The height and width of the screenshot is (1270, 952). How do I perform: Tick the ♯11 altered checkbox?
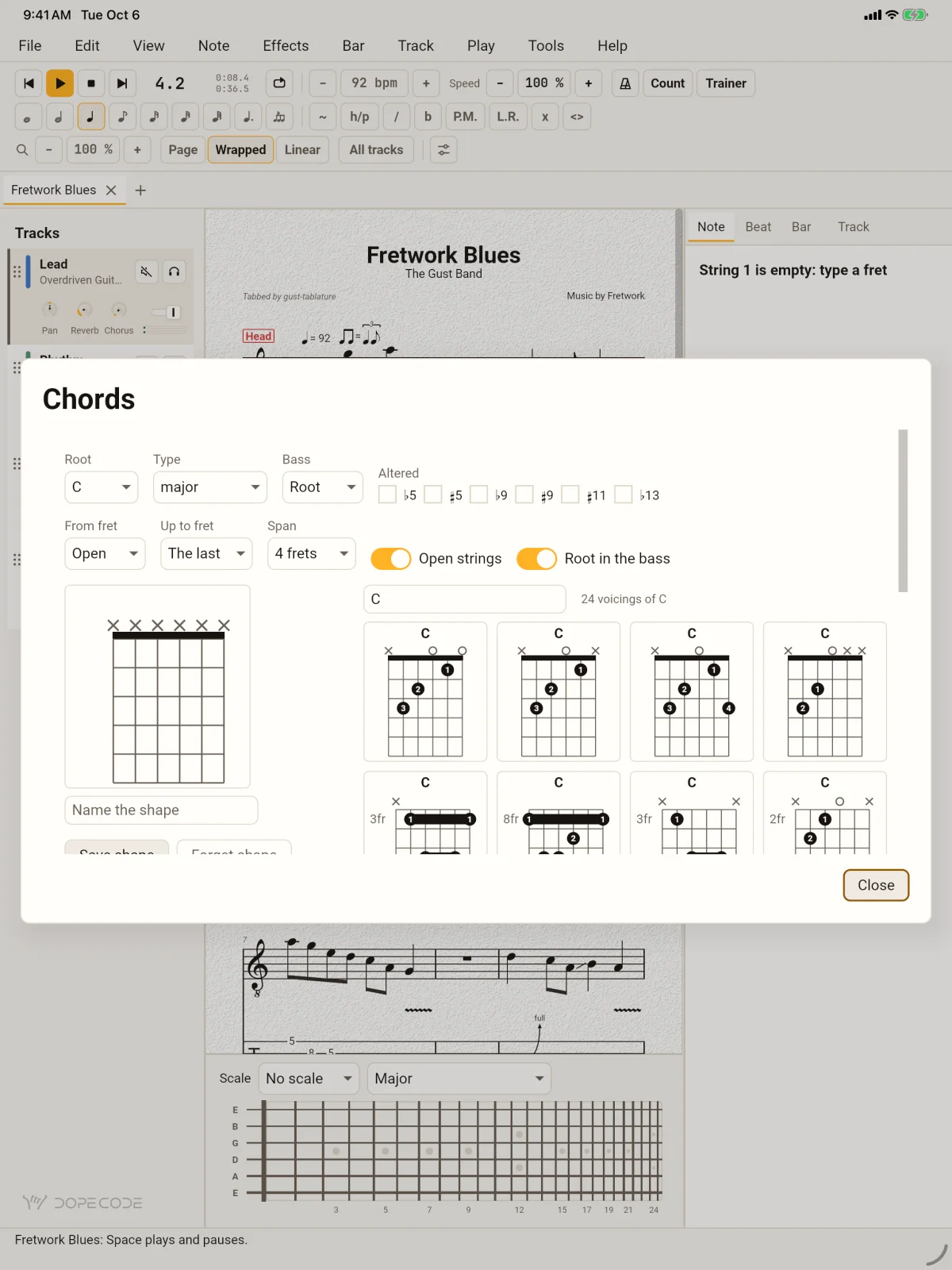(x=570, y=495)
